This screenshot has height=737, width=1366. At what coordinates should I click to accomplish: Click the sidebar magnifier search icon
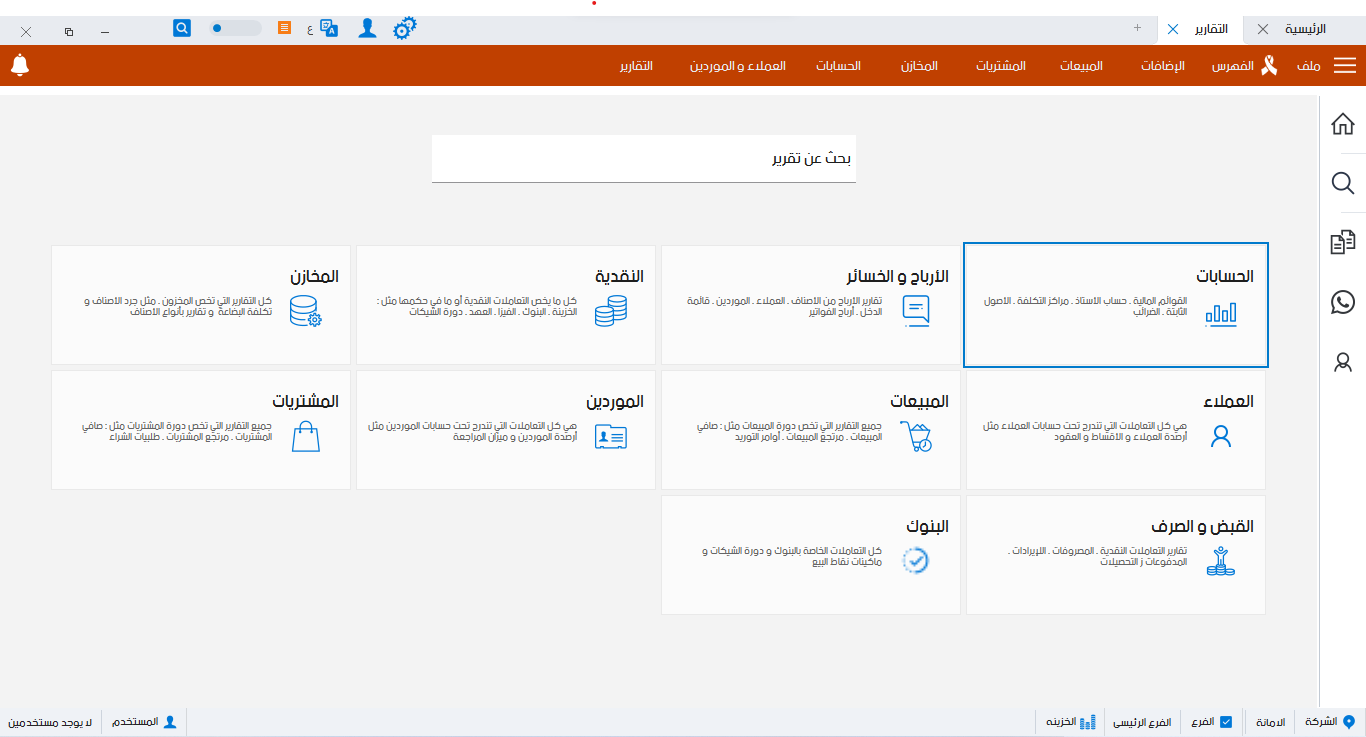(1343, 183)
